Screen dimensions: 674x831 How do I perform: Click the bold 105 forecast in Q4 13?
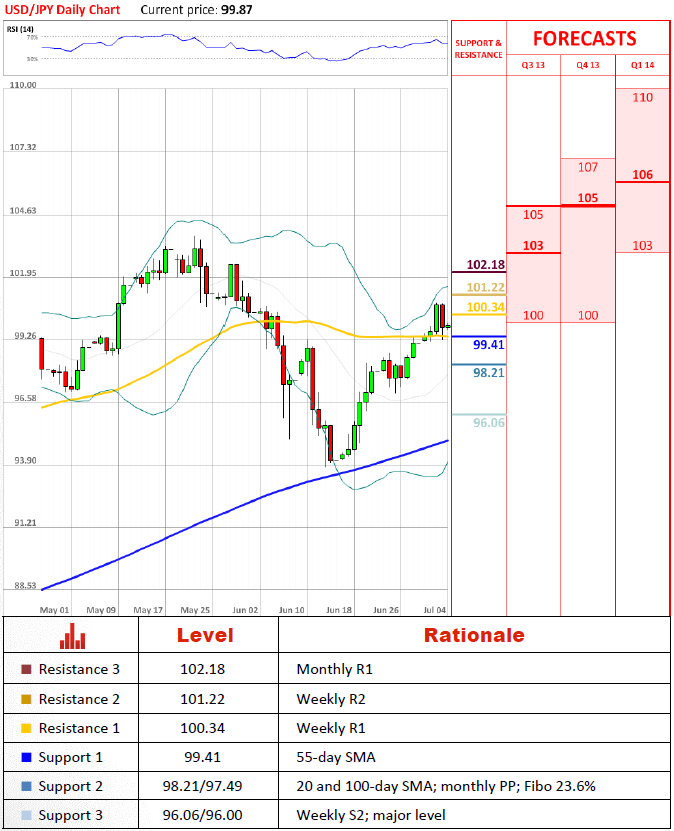point(588,198)
